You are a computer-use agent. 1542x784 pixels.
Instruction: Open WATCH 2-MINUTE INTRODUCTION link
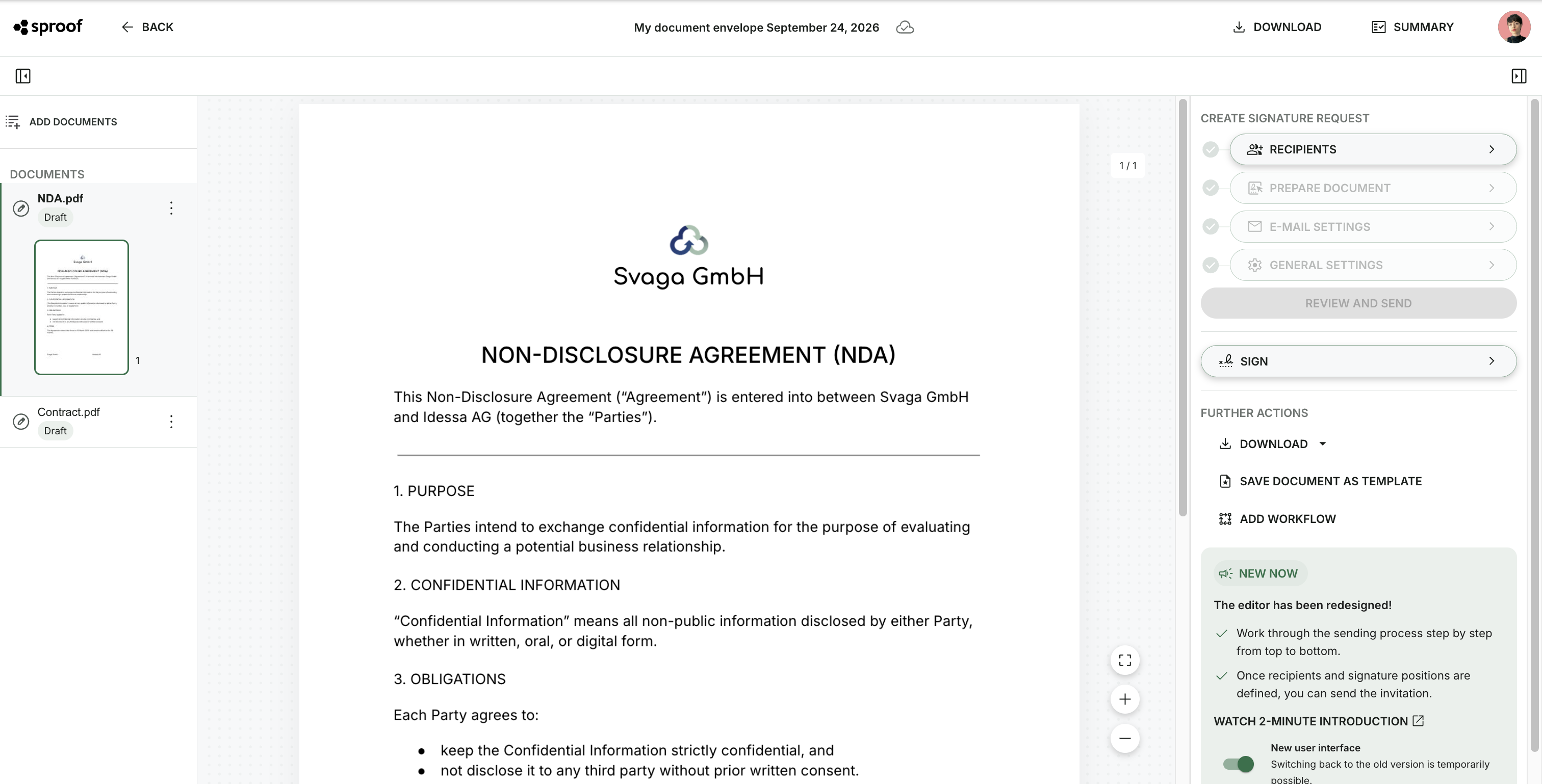click(1319, 721)
